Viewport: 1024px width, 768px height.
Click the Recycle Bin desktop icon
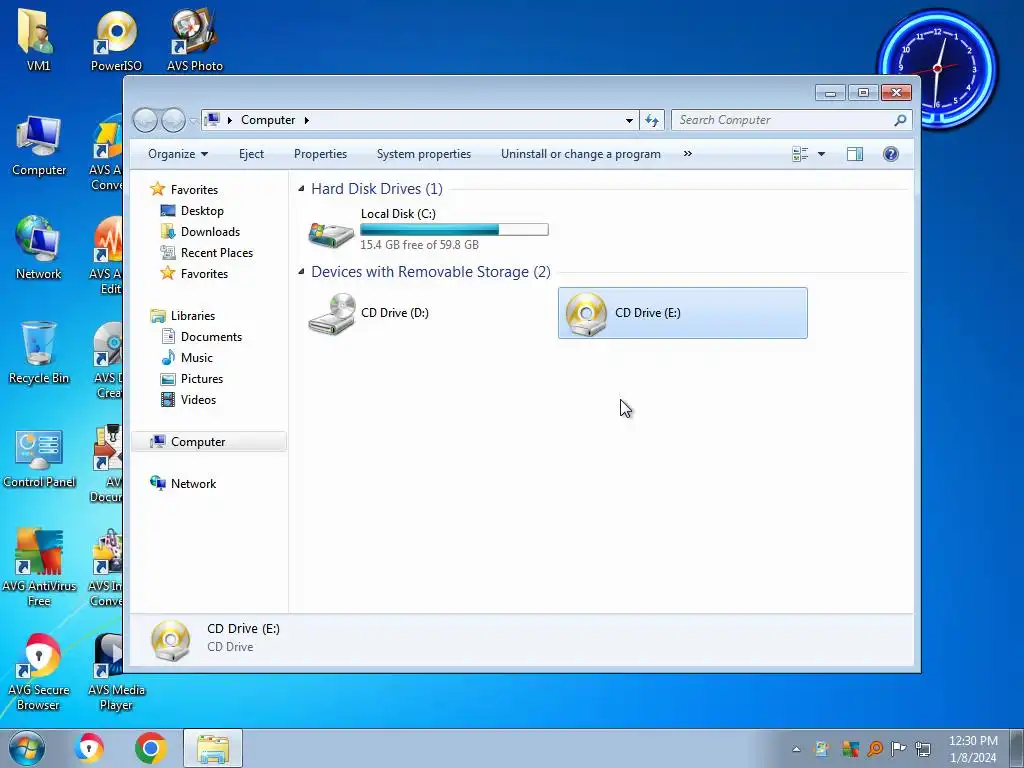39,353
